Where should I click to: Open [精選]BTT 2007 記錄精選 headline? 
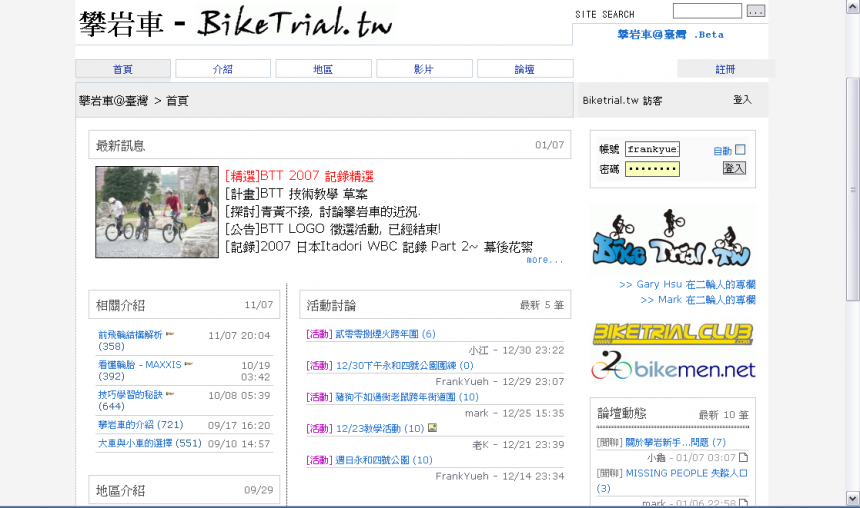click(x=299, y=176)
